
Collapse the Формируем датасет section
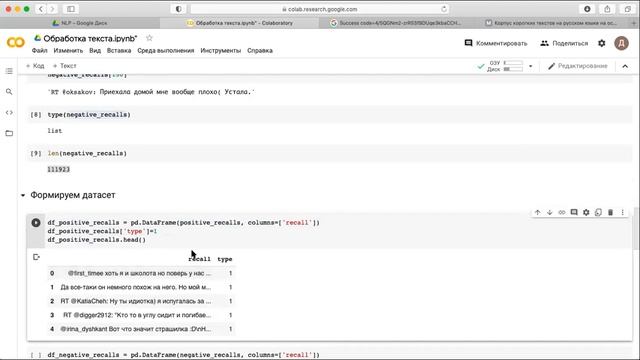click(x=23, y=195)
